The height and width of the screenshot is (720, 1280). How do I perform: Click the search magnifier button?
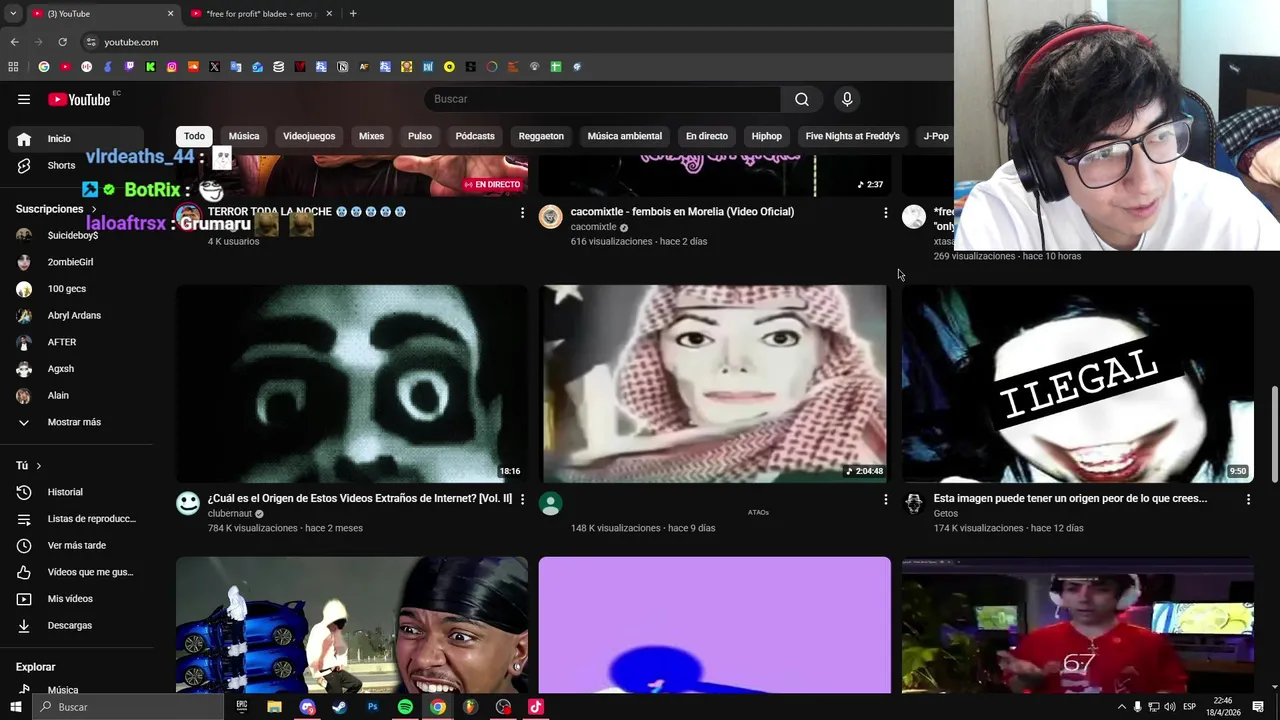[802, 99]
